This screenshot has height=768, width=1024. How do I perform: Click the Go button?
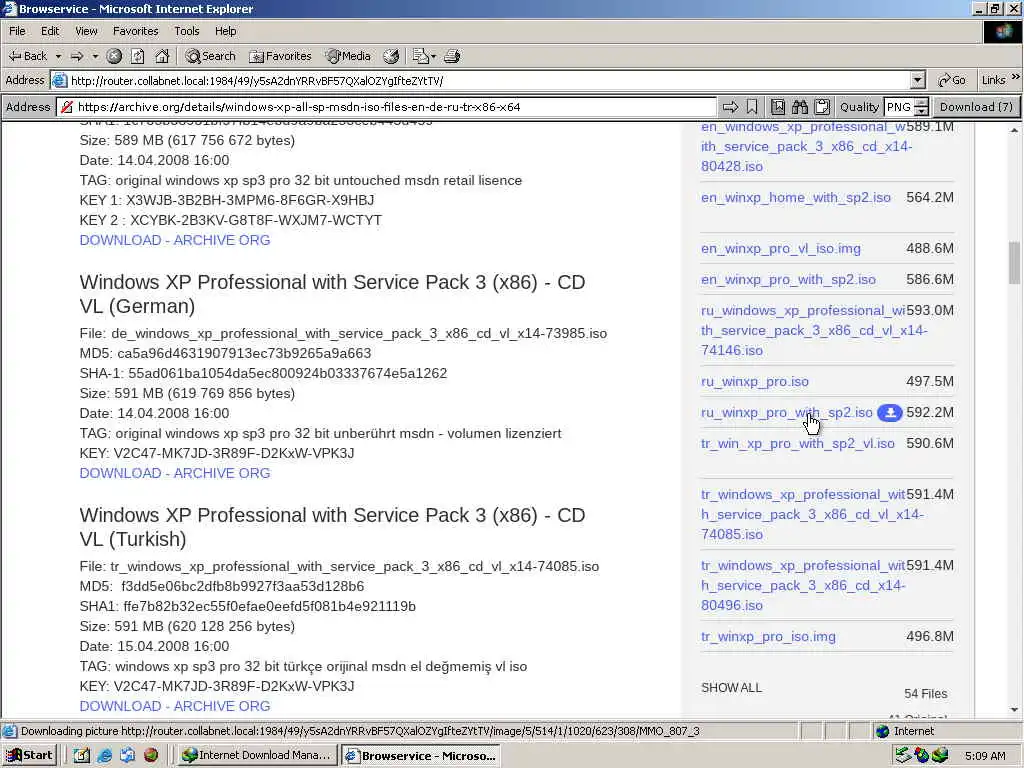tap(952, 80)
